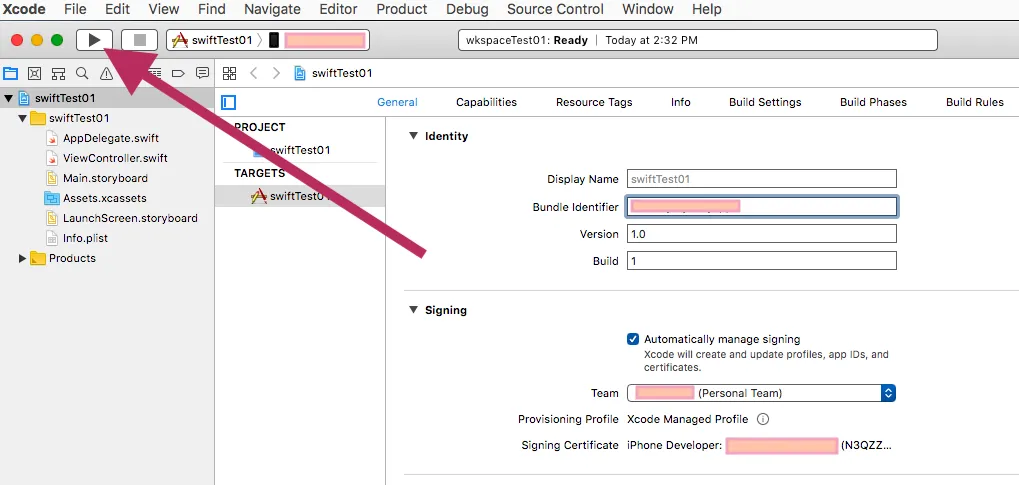
Task: Go forward in editor history
Action: [277, 73]
